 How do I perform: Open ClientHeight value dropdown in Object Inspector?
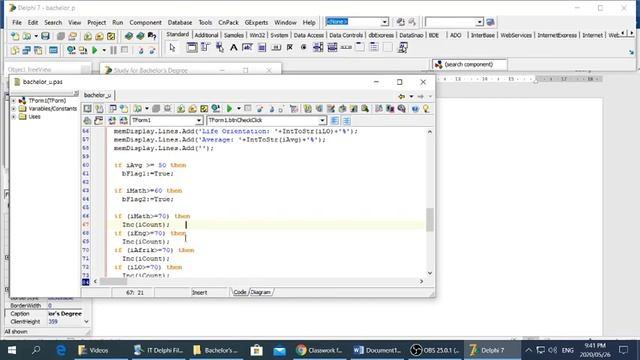[86, 322]
